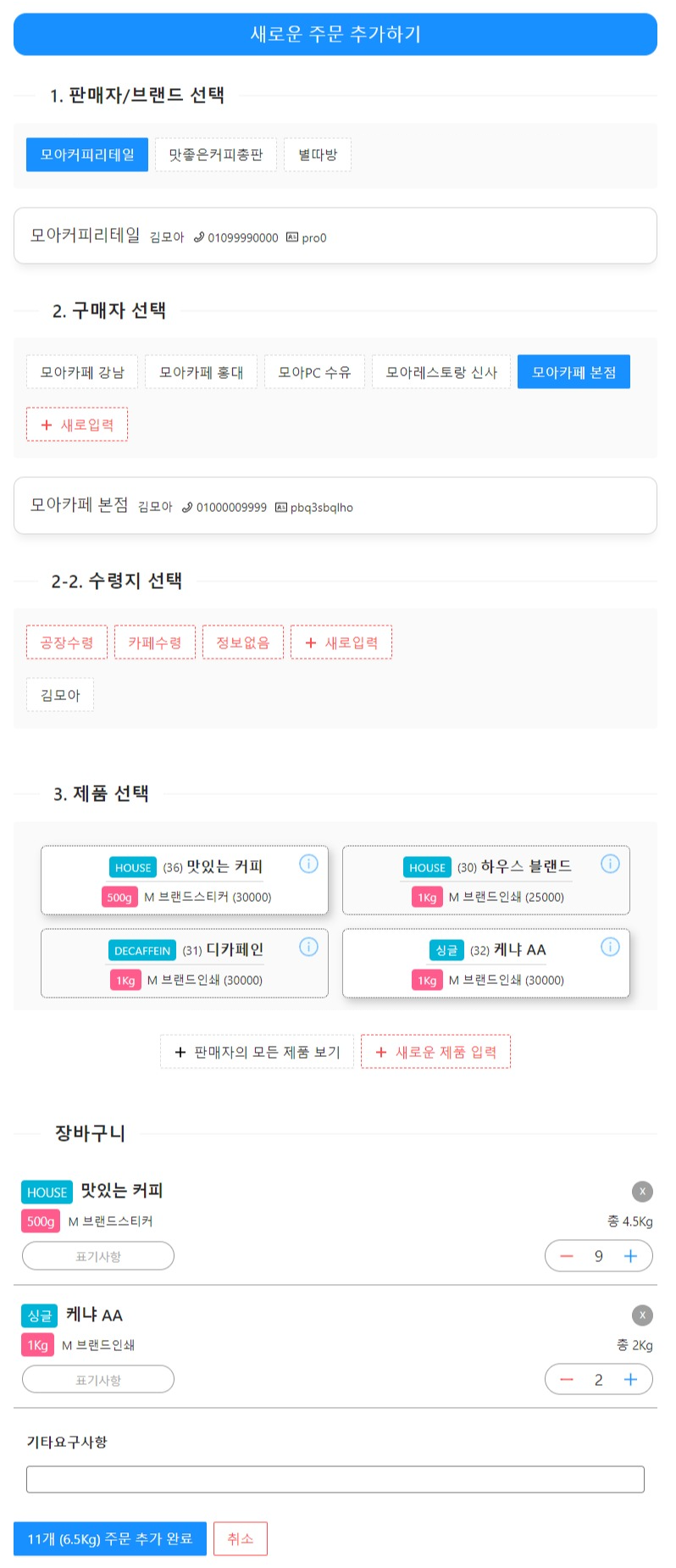Open info for 하우스 블랜드 product
This screenshot has height=1568, width=676.
pos(610,864)
